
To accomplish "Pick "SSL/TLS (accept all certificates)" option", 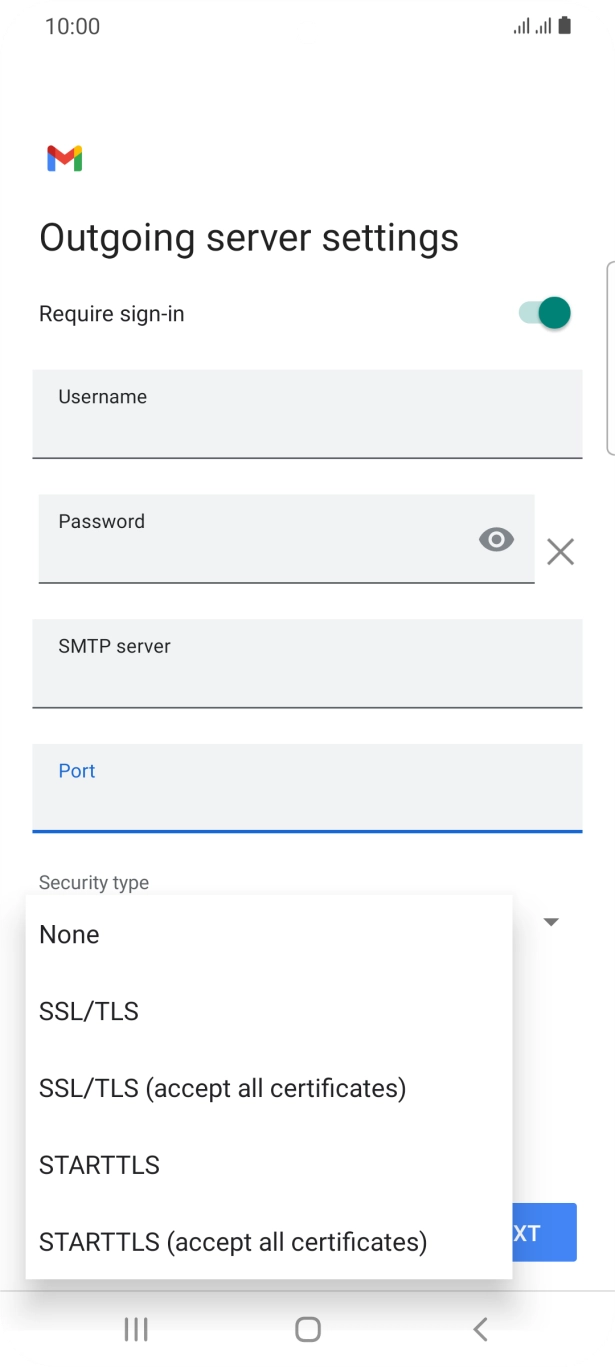I will tap(222, 1088).
